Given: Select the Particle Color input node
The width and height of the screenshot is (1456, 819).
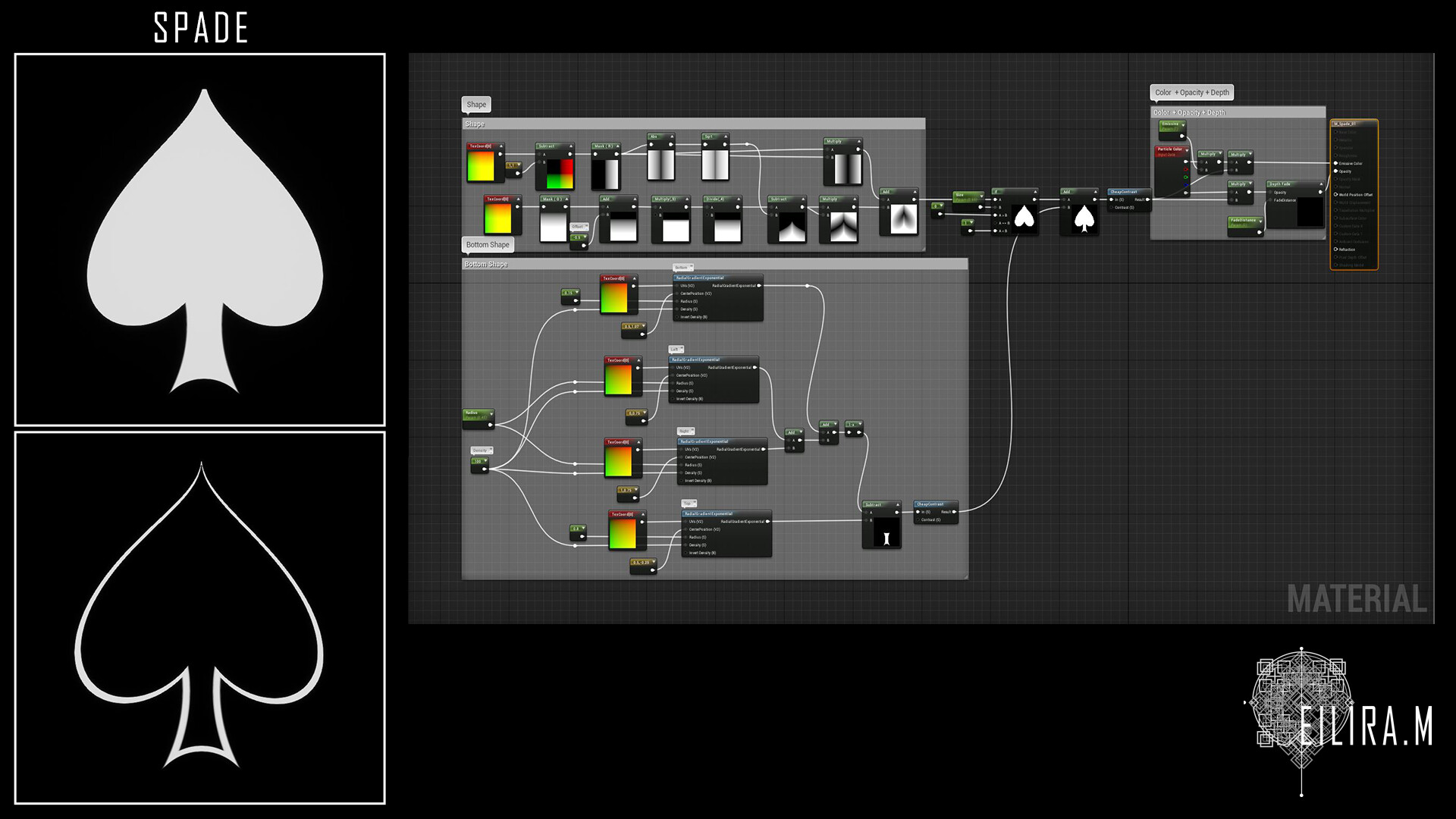Looking at the screenshot, I should point(1169,149).
